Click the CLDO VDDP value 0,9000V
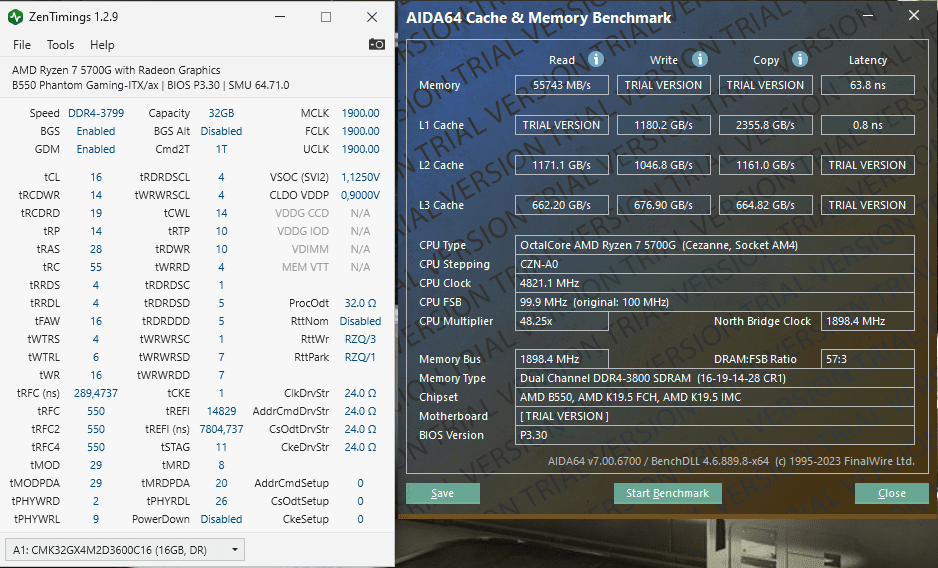The width and height of the screenshot is (938, 568). pos(360,195)
